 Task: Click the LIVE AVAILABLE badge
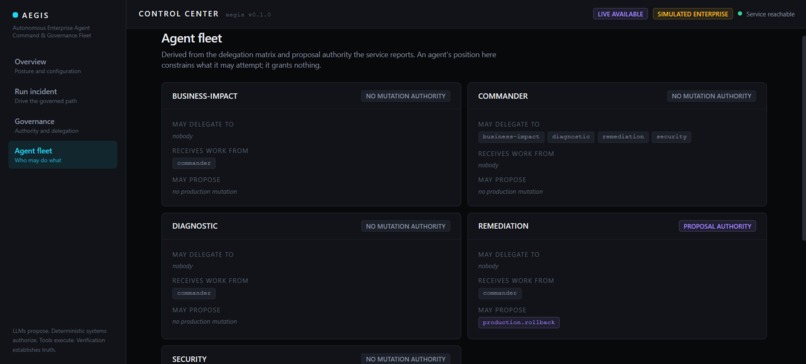pyautogui.click(x=620, y=14)
